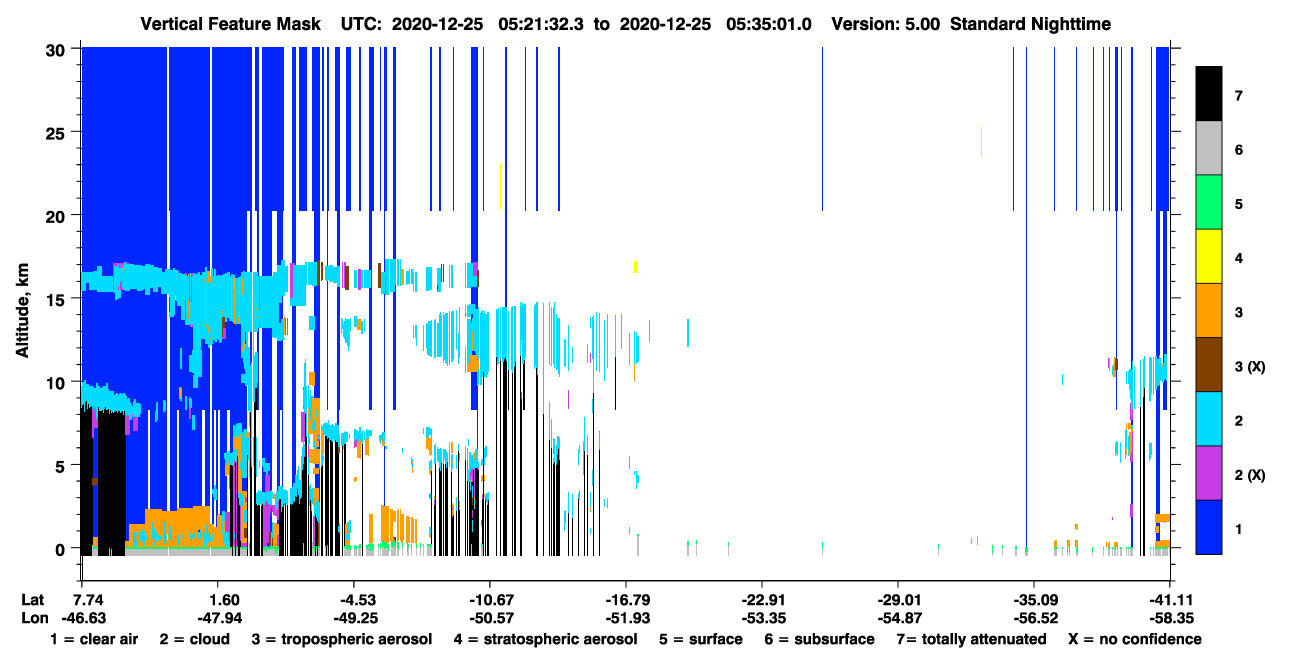The image size is (1300, 667).
Task: Click the latitude value '-22.91'
Action: 762,600
